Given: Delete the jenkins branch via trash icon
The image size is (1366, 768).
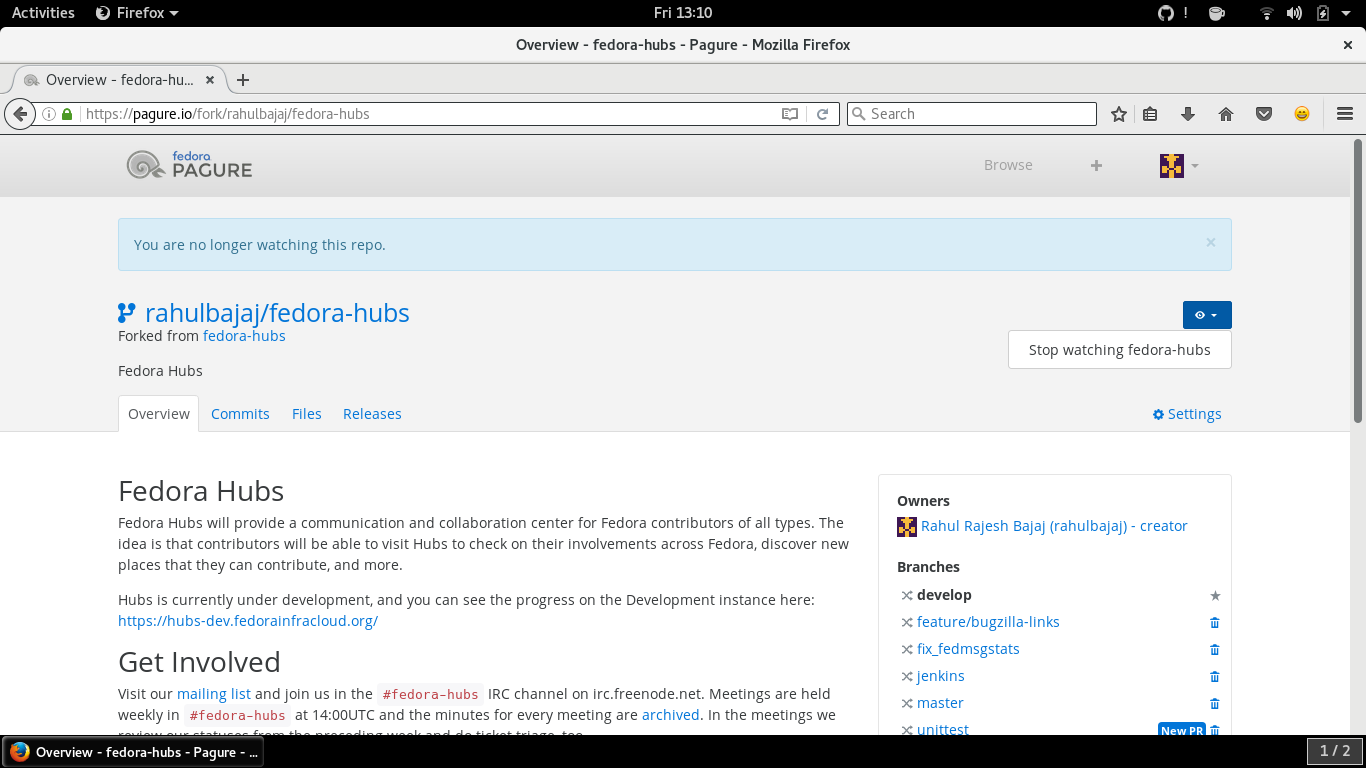Looking at the screenshot, I should [1215, 676].
